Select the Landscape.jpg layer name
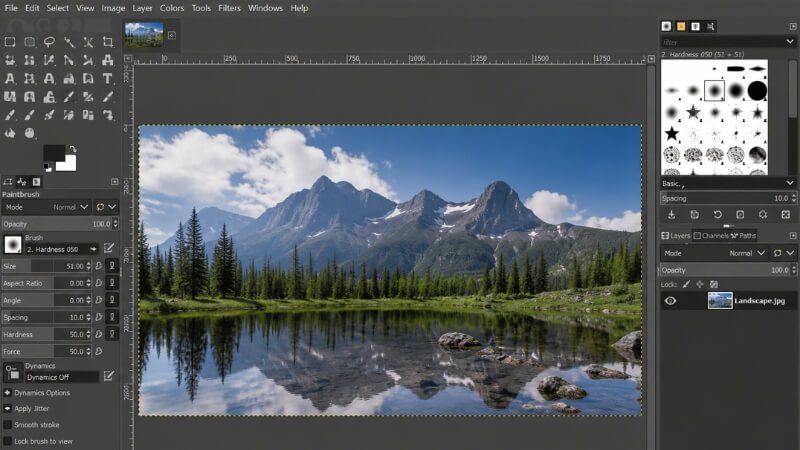Image resolution: width=800 pixels, height=450 pixels. pos(759,301)
